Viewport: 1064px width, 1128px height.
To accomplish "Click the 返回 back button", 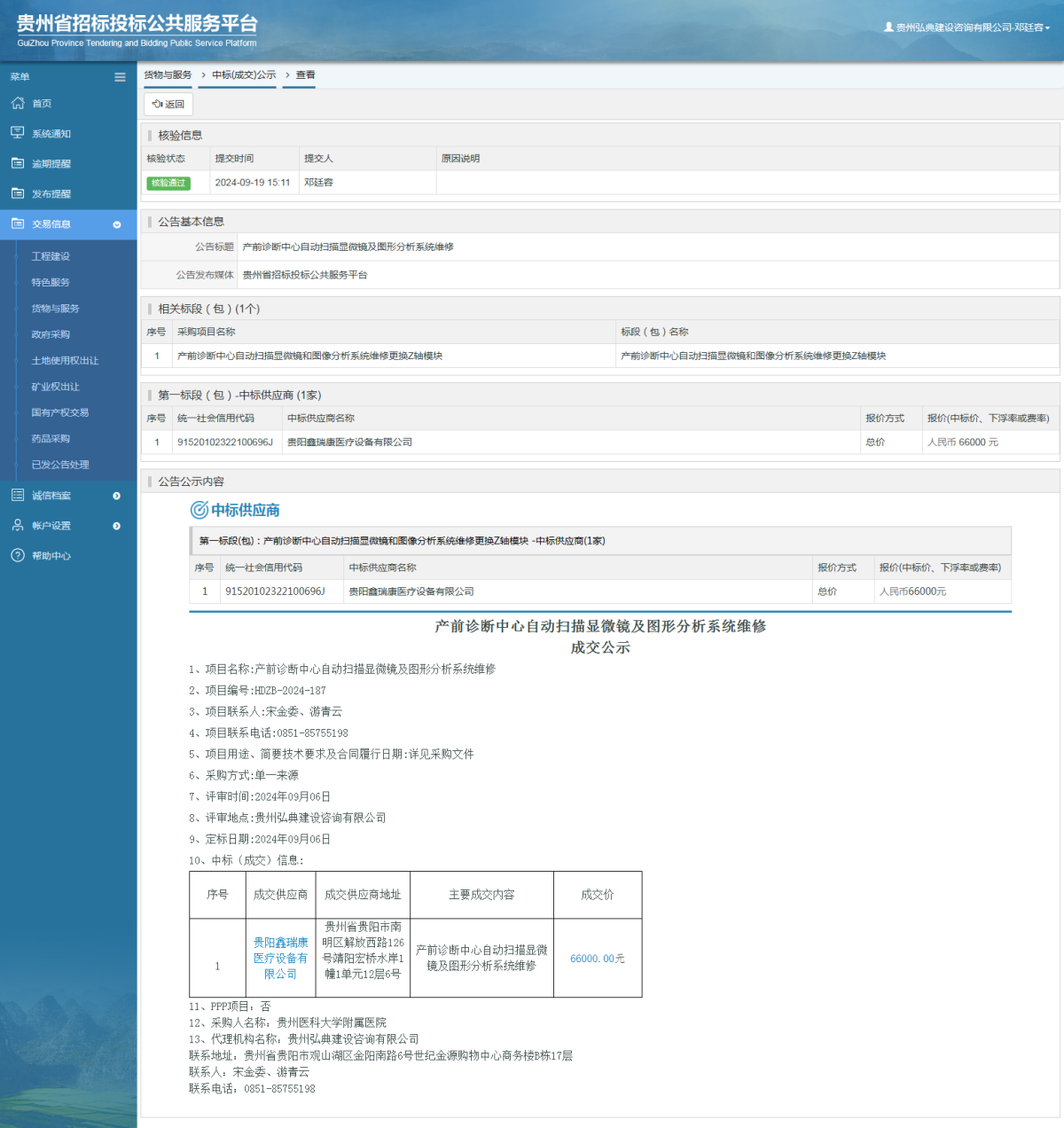I will pyautogui.click(x=168, y=104).
